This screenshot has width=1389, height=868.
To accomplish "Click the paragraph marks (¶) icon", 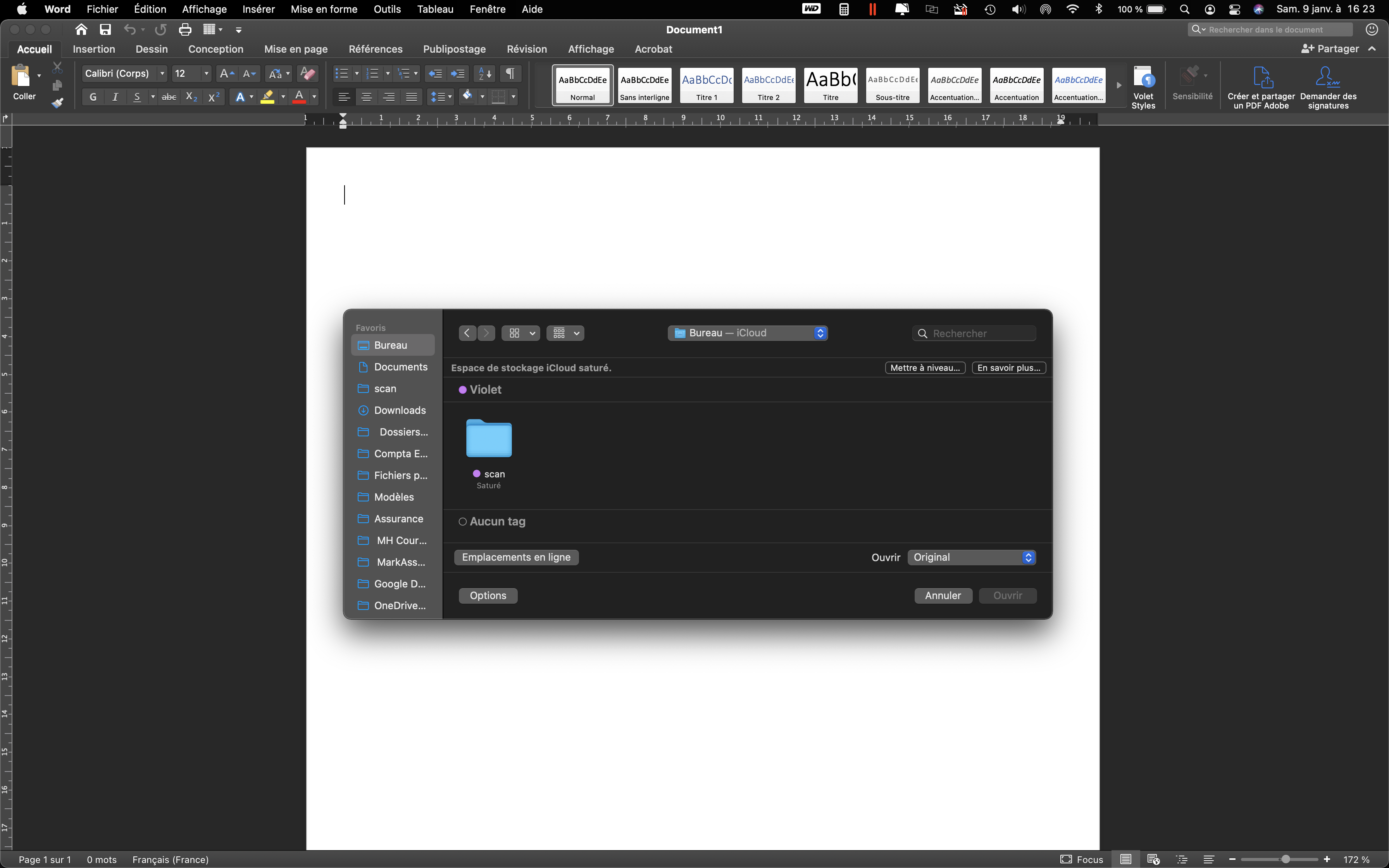I will tap(510, 74).
